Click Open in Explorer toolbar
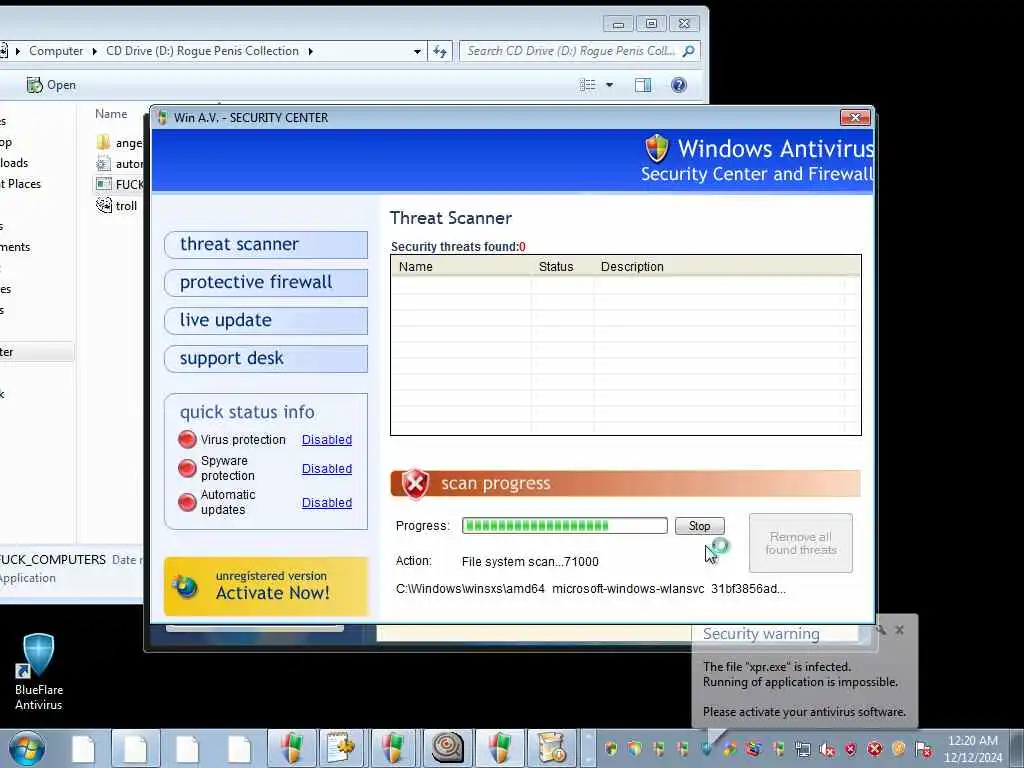Image resolution: width=1024 pixels, height=768 pixels. click(x=52, y=85)
